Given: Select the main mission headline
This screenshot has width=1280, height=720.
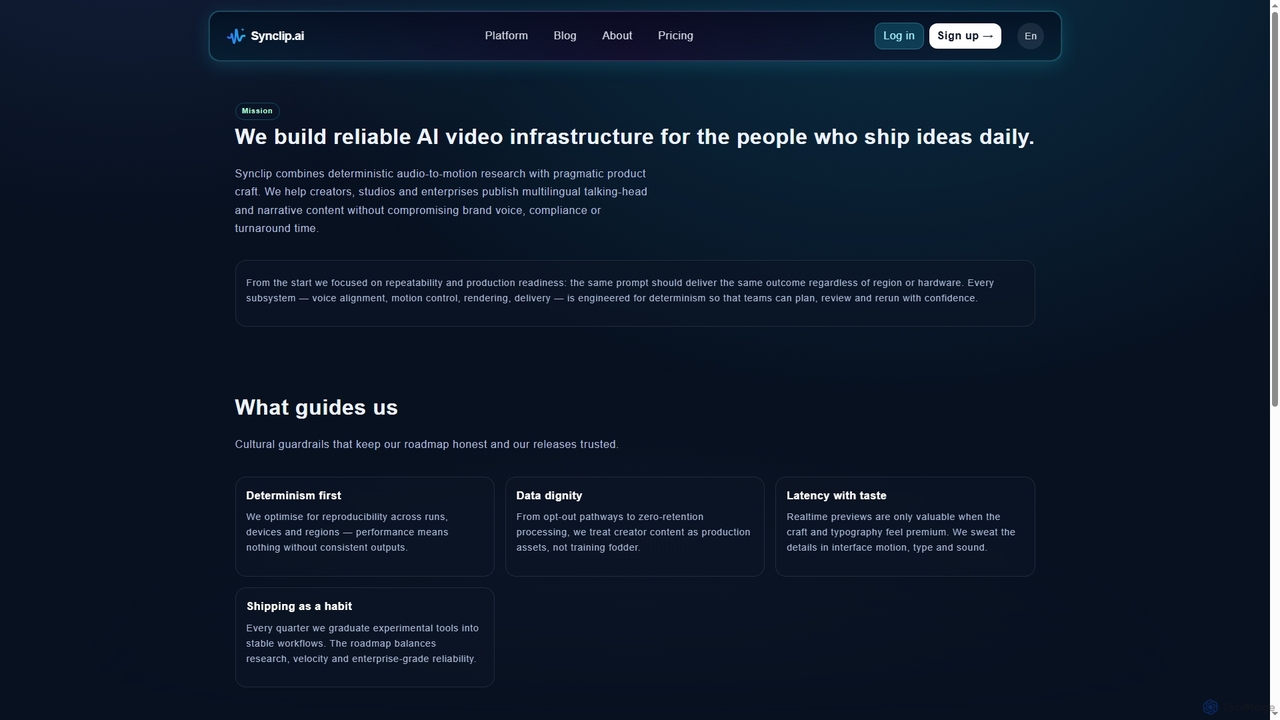Looking at the screenshot, I should click(x=634, y=137).
